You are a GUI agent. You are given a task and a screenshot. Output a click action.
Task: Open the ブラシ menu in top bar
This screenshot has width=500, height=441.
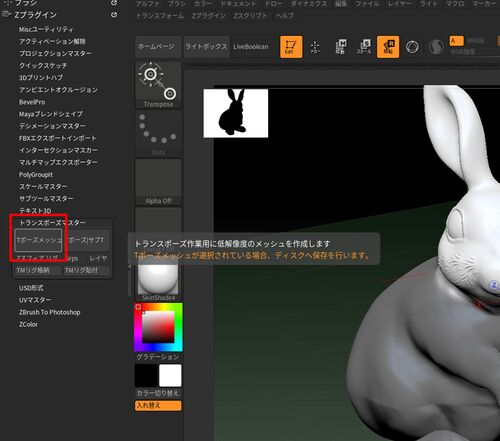pos(177,4)
